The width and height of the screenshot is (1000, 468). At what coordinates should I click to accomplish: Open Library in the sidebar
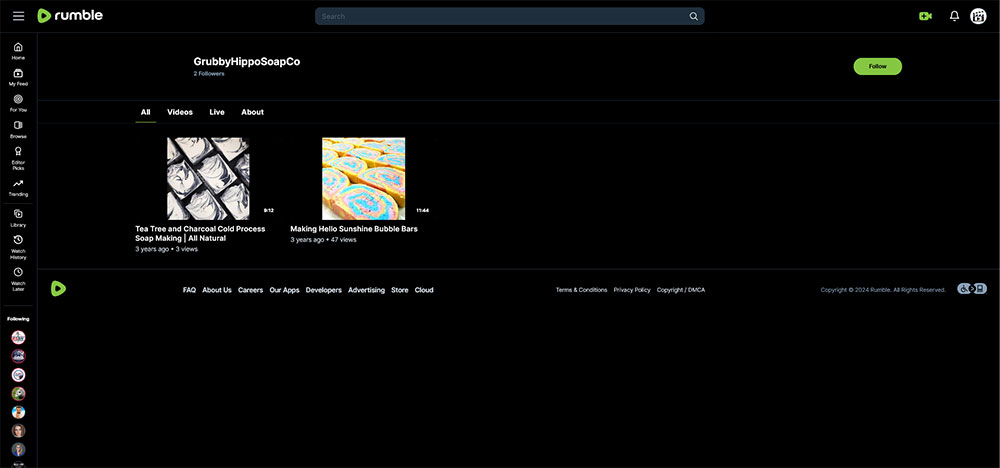coord(18,218)
